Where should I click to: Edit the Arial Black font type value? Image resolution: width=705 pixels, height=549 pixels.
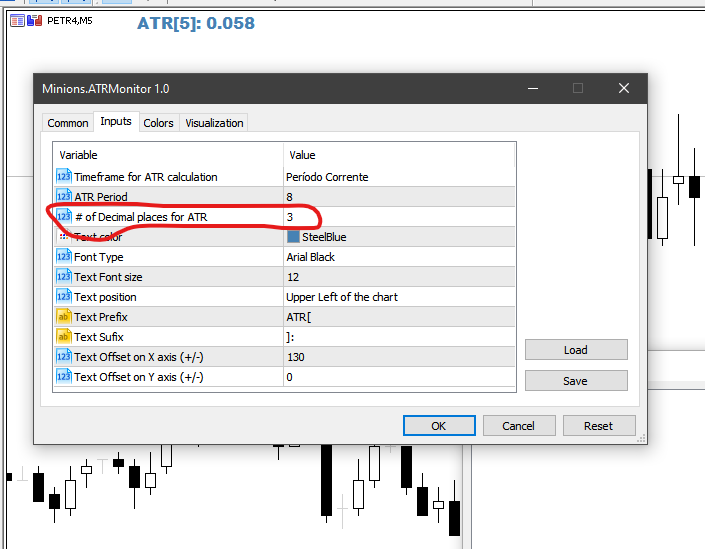click(399, 257)
